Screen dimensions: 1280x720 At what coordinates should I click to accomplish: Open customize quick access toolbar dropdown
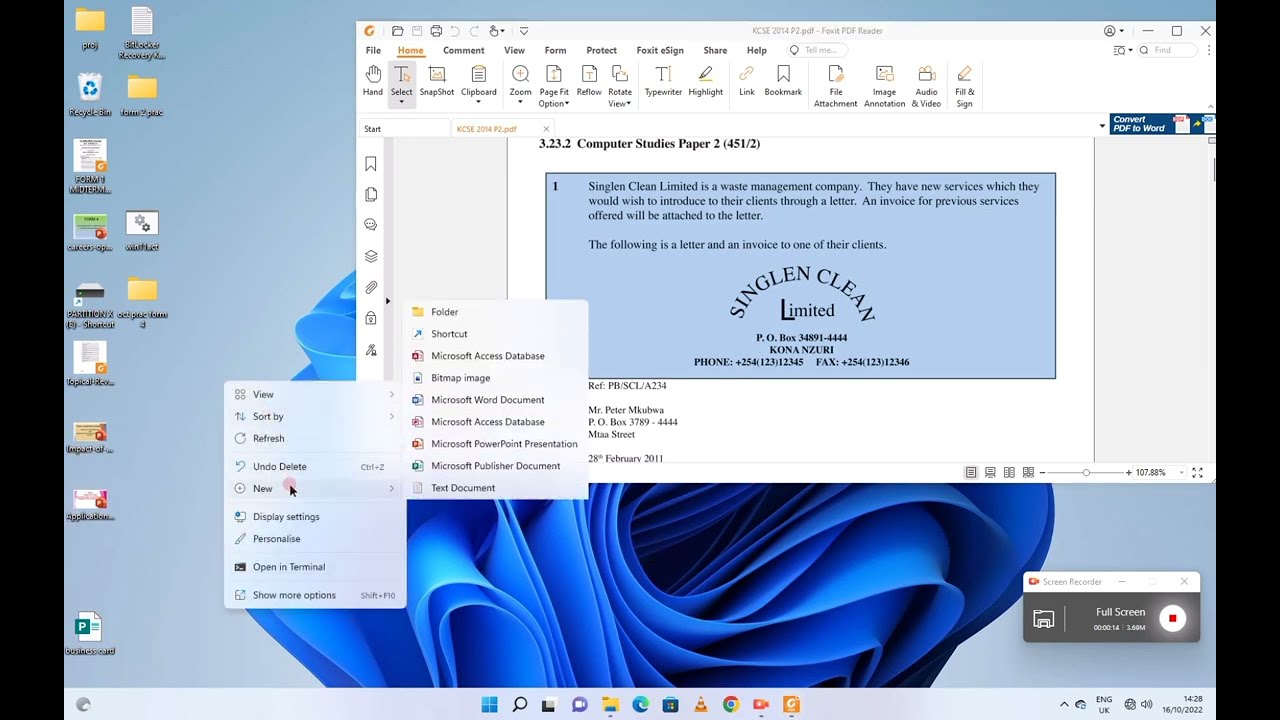pos(524,31)
